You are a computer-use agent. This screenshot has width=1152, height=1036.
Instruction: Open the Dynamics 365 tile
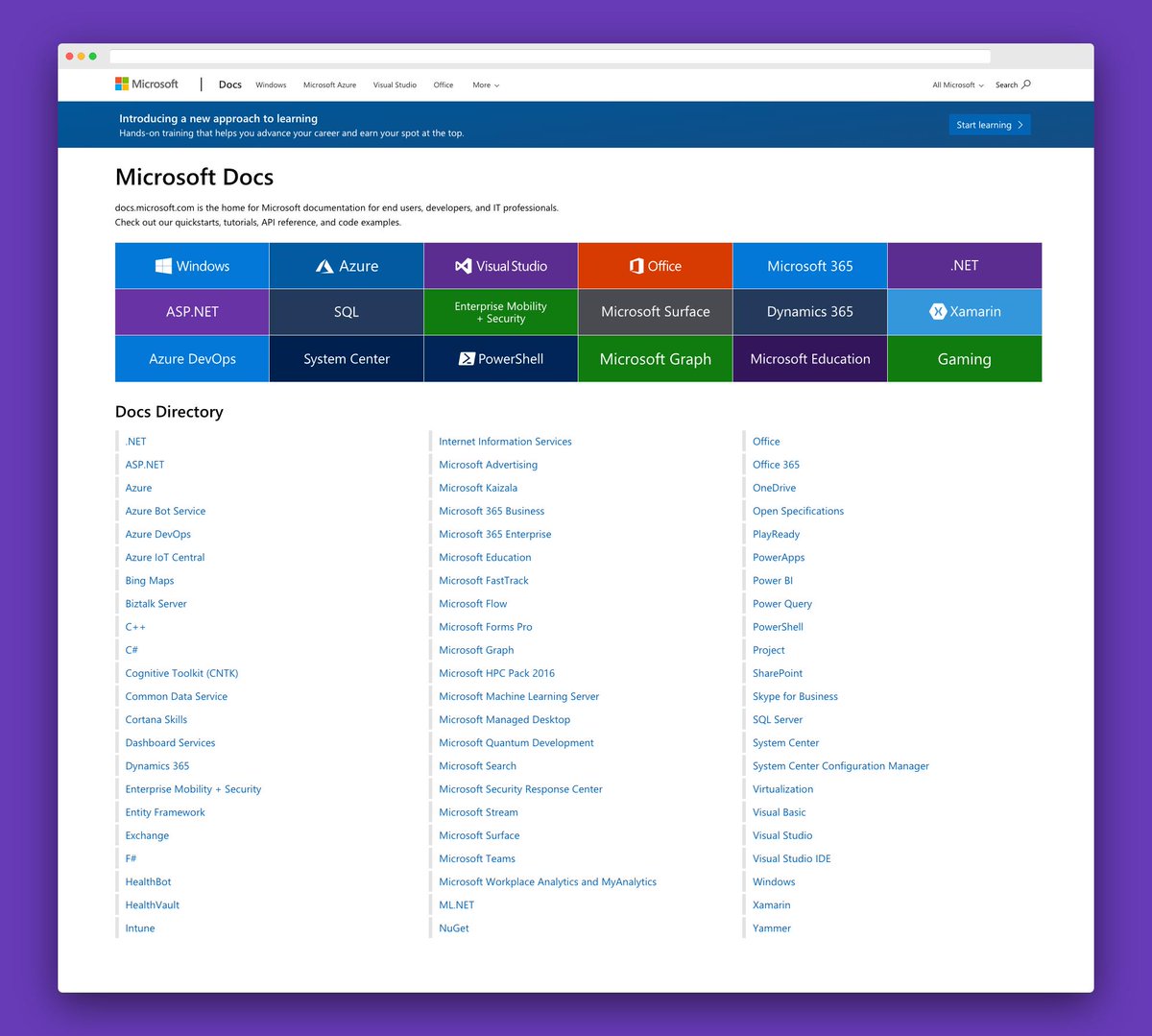[810, 312]
